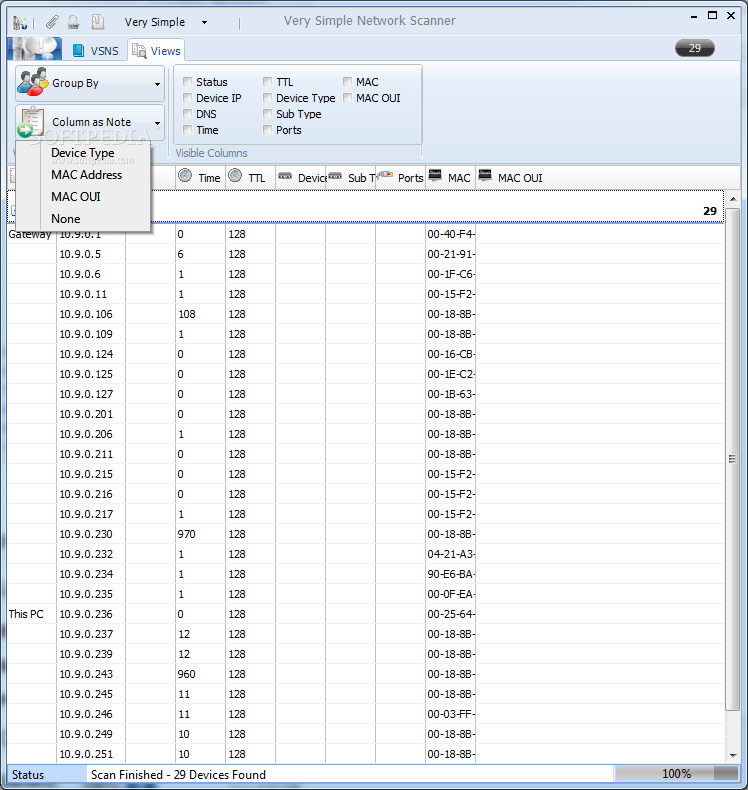The height and width of the screenshot is (790, 748).
Task: Click the MAC cell 00-0F-EA-
Action: pyautogui.click(x=451, y=594)
